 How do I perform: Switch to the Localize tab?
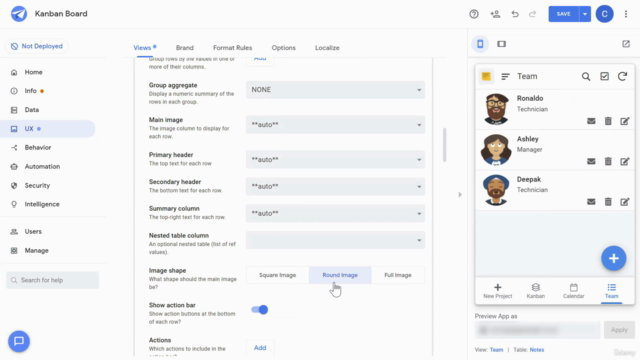pyautogui.click(x=327, y=48)
